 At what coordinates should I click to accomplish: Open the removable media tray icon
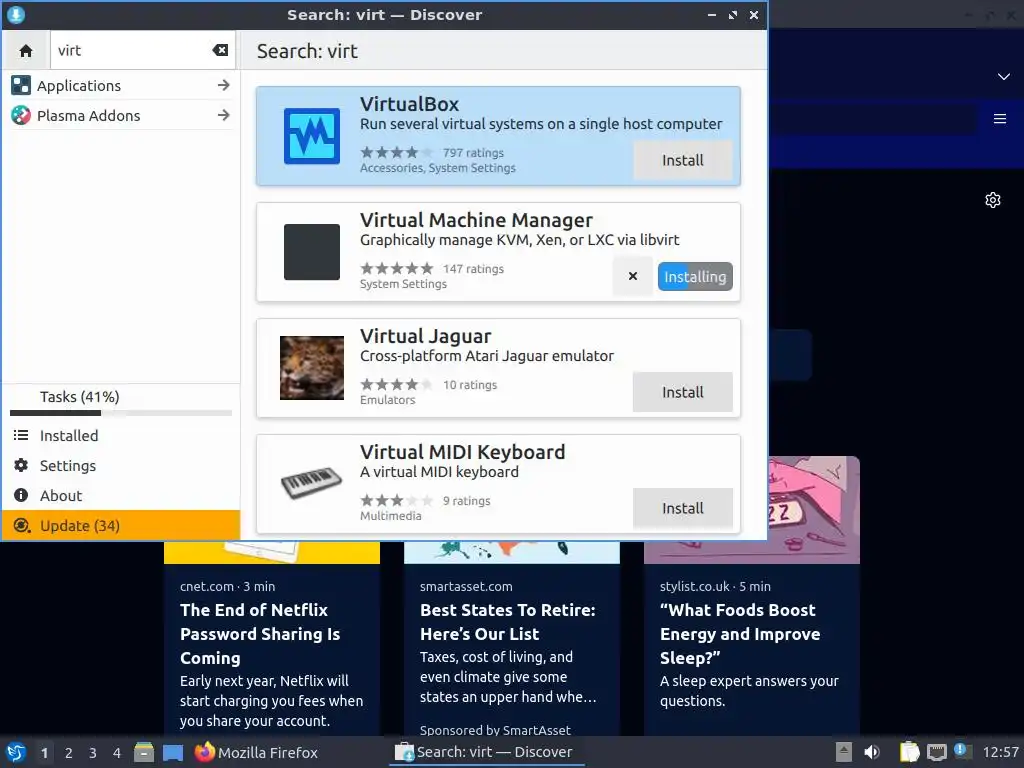844,752
